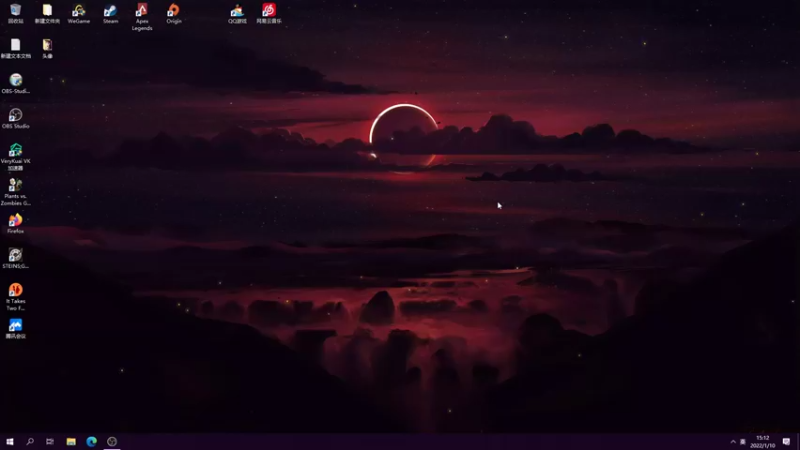The image size is (800, 450).
Task: Select the WeGame desktop shortcut
Action: coord(79,14)
